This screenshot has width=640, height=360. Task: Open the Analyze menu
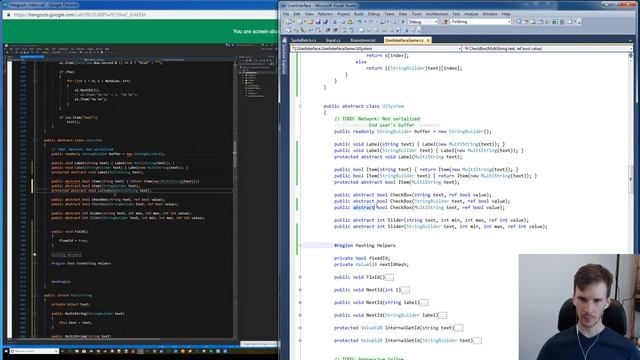[x=471, y=14]
